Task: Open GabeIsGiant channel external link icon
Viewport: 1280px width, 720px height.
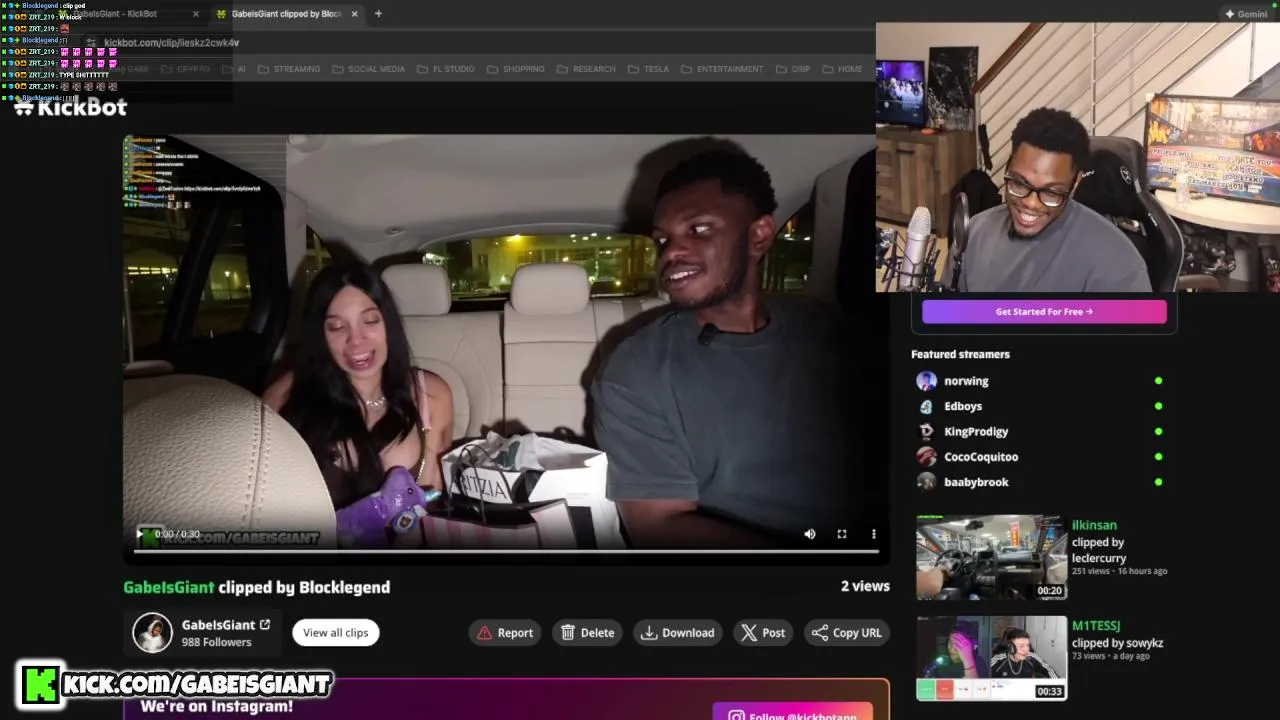Action: [265, 625]
